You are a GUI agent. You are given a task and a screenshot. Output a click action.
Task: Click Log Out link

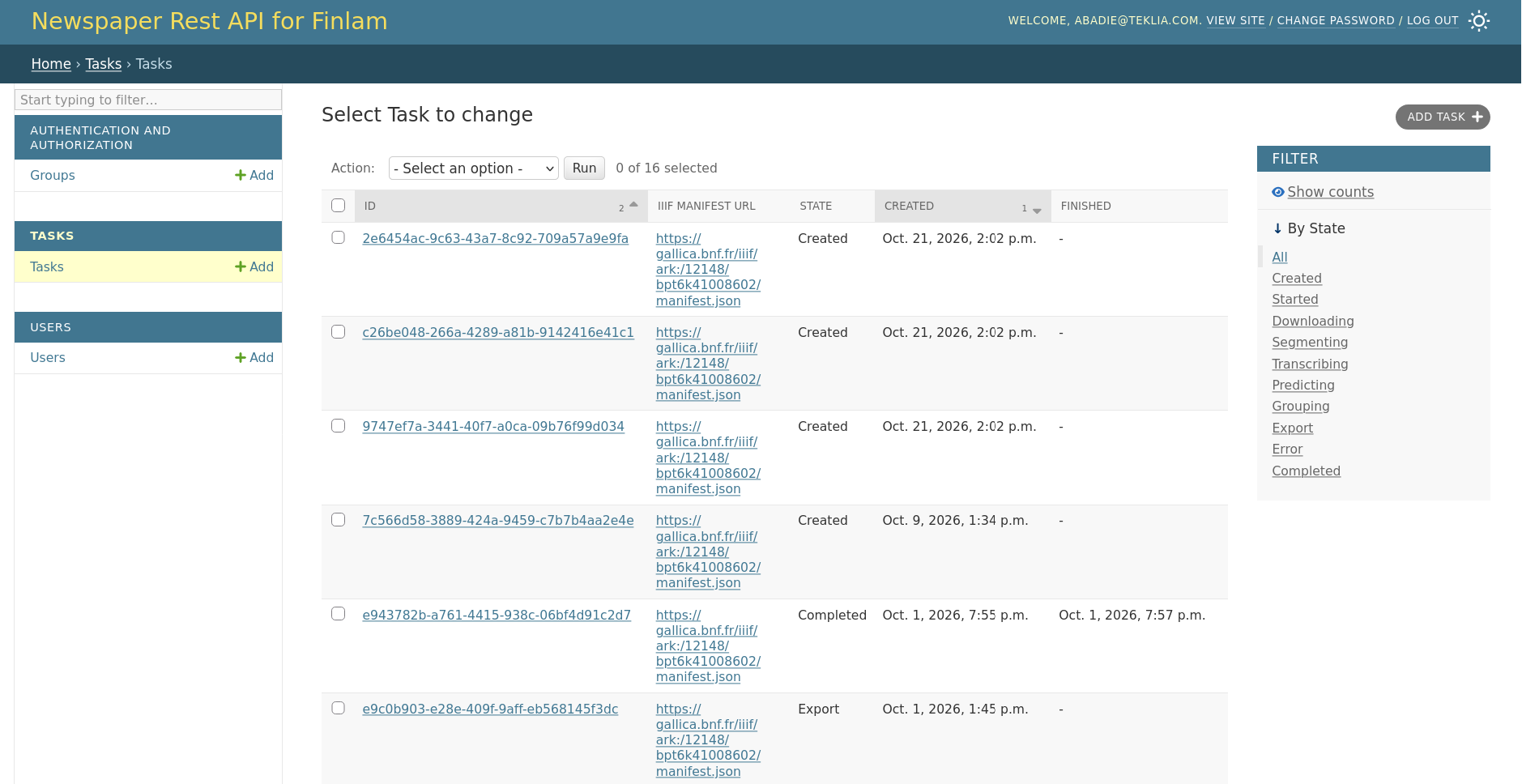click(1432, 21)
